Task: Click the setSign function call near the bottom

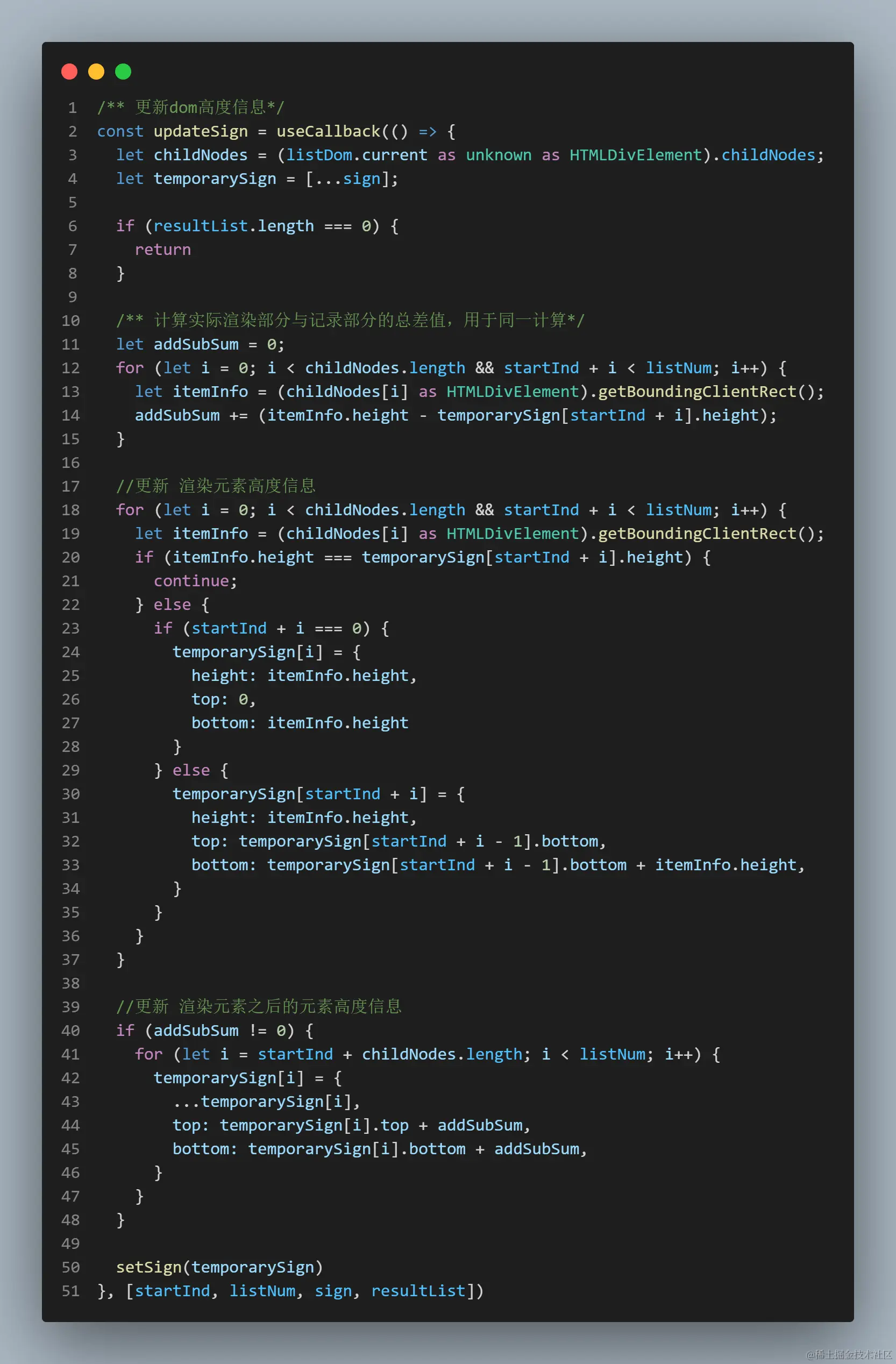Action: pyautogui.click(x=150, y=1267)
